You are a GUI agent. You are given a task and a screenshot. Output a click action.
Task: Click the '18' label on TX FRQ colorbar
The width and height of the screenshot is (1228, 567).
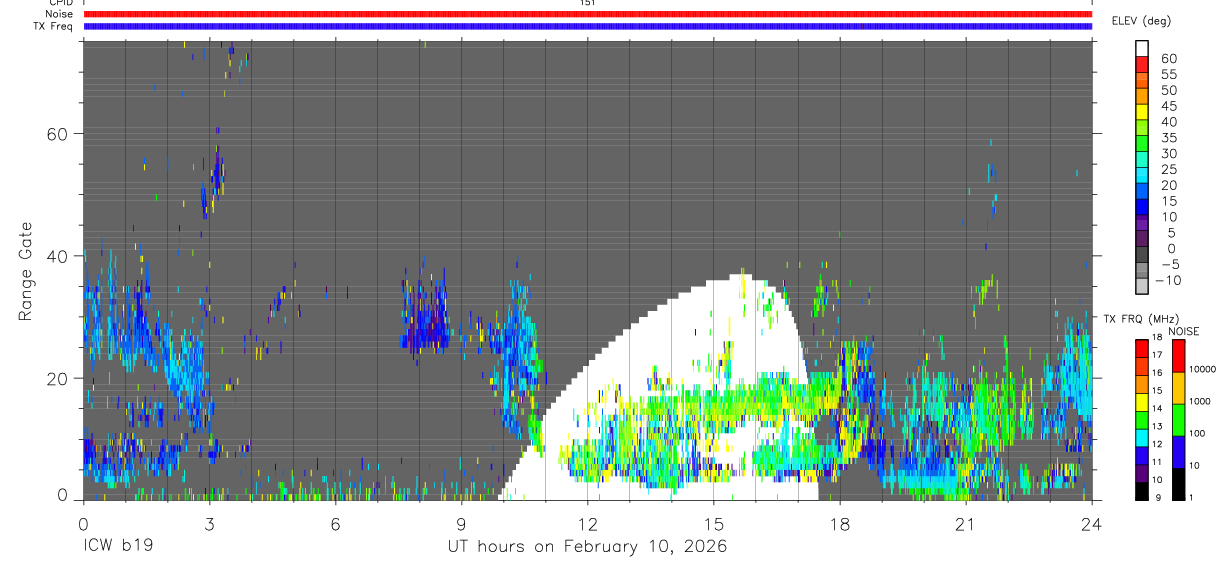1156,337
